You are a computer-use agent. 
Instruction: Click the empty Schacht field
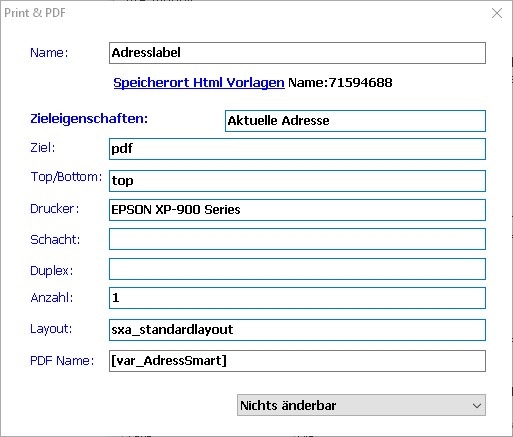[x=297, y=239]
